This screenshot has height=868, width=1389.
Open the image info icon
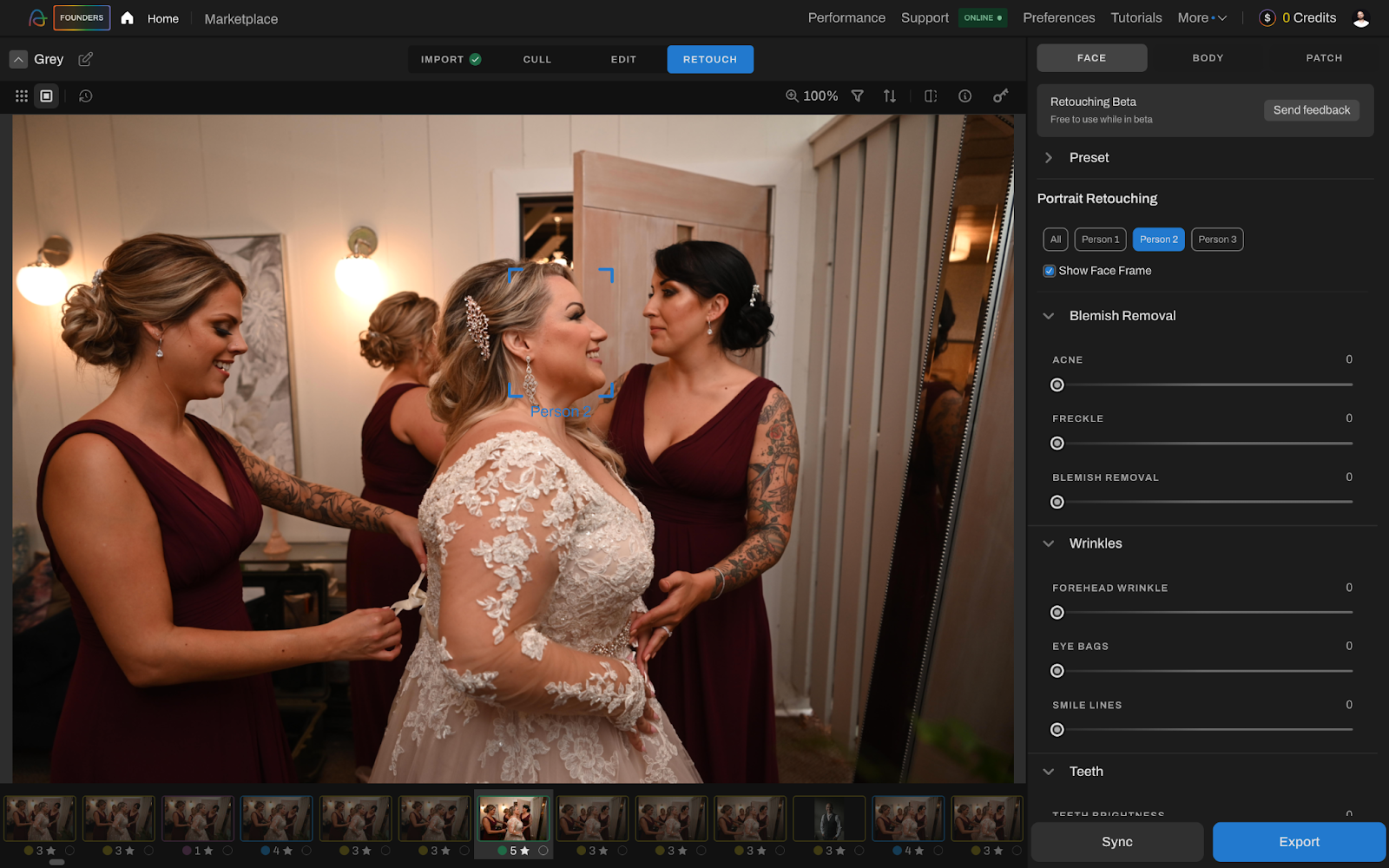pos(964,96)
